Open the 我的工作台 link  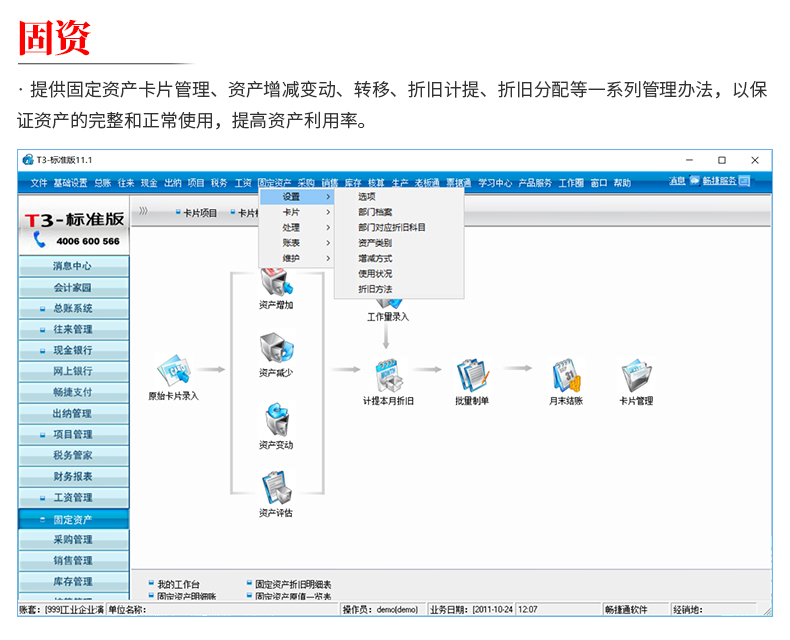179,583
